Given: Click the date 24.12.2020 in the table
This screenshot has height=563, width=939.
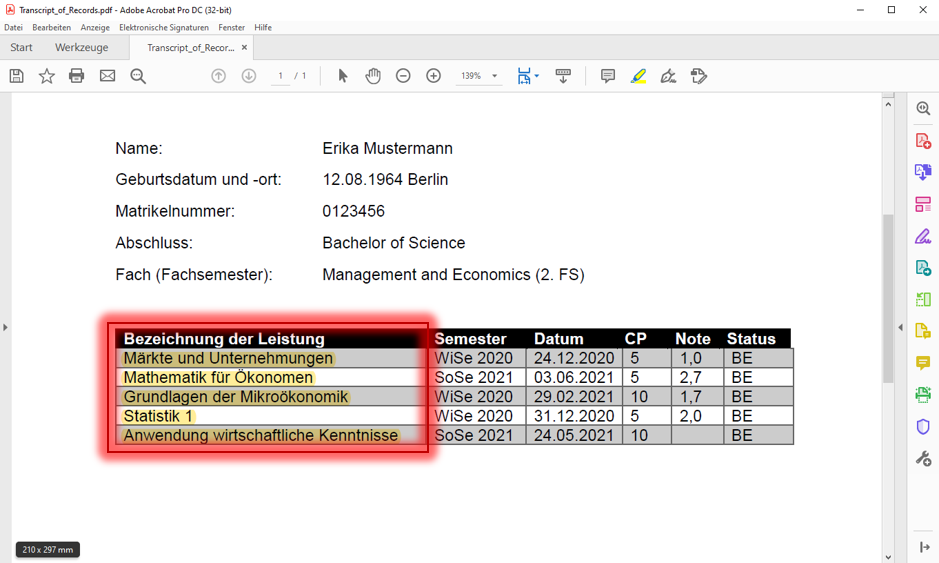Looking at the screenshot, I should click(x=574, y=358).
